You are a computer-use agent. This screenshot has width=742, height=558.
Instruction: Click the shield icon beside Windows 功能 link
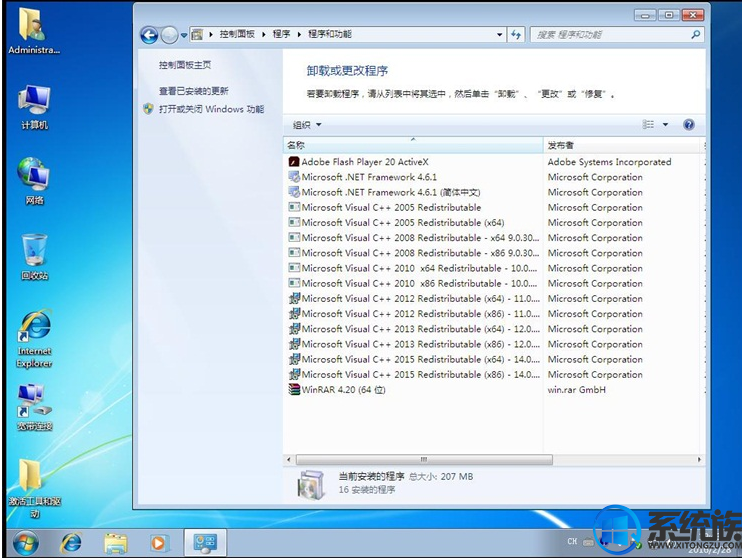tap(148, 109)
